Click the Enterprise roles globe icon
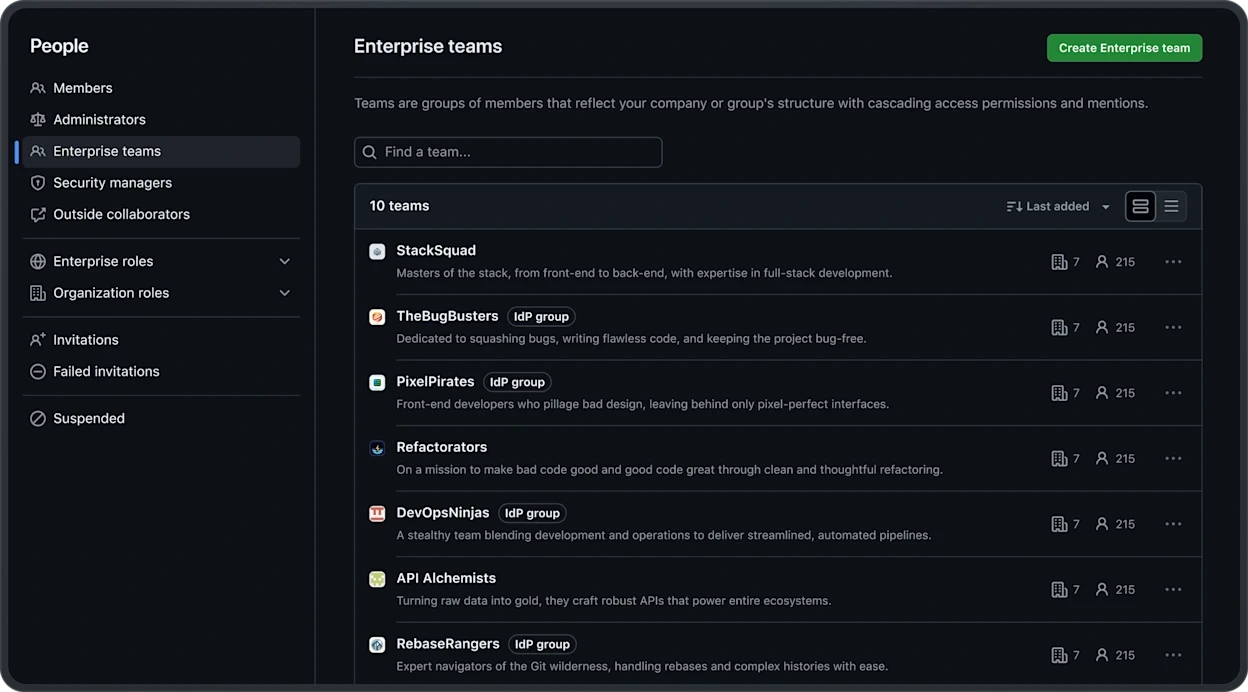Viewport: 1248px width, 692px height. pyautogui.click(x=38, y=261)
